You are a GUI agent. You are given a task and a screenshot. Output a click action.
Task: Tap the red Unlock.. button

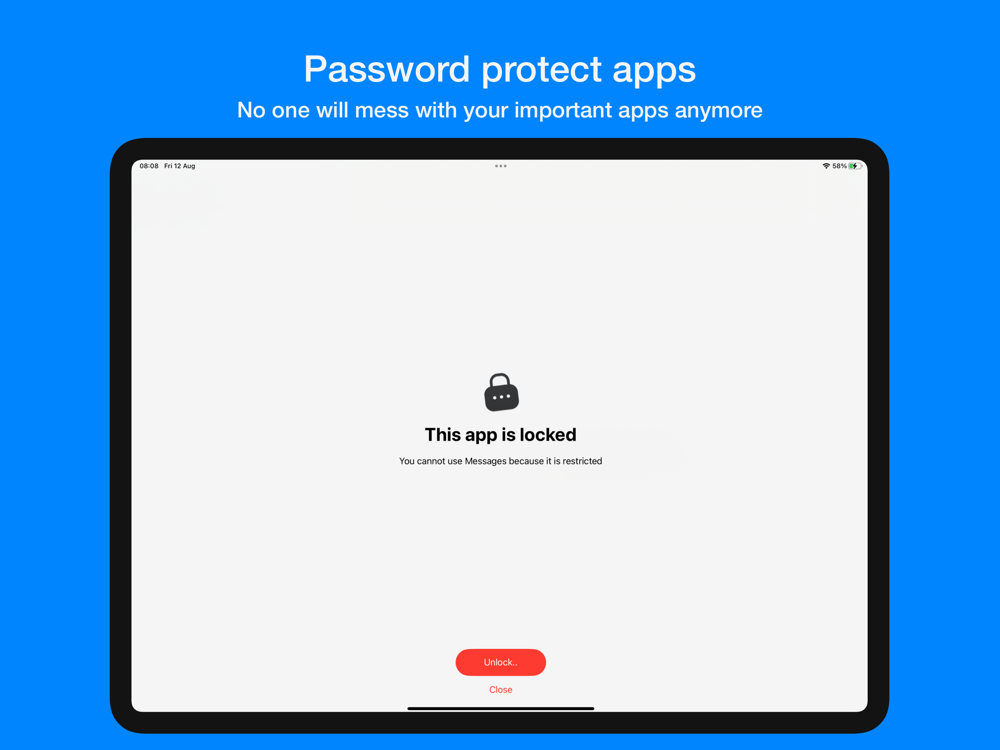pyautogui.click(x=501, y=662)
